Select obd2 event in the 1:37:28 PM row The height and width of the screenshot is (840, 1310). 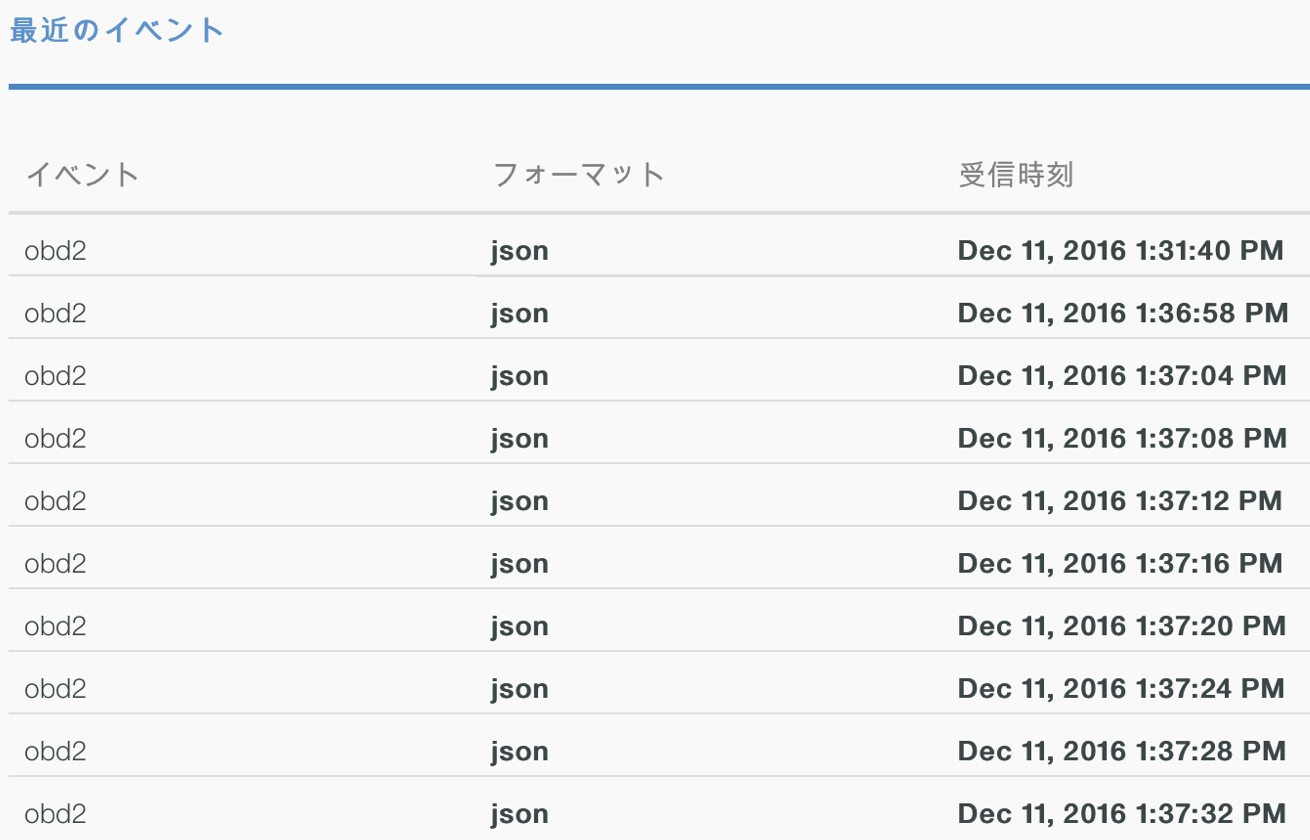click(x=55, y=751)
